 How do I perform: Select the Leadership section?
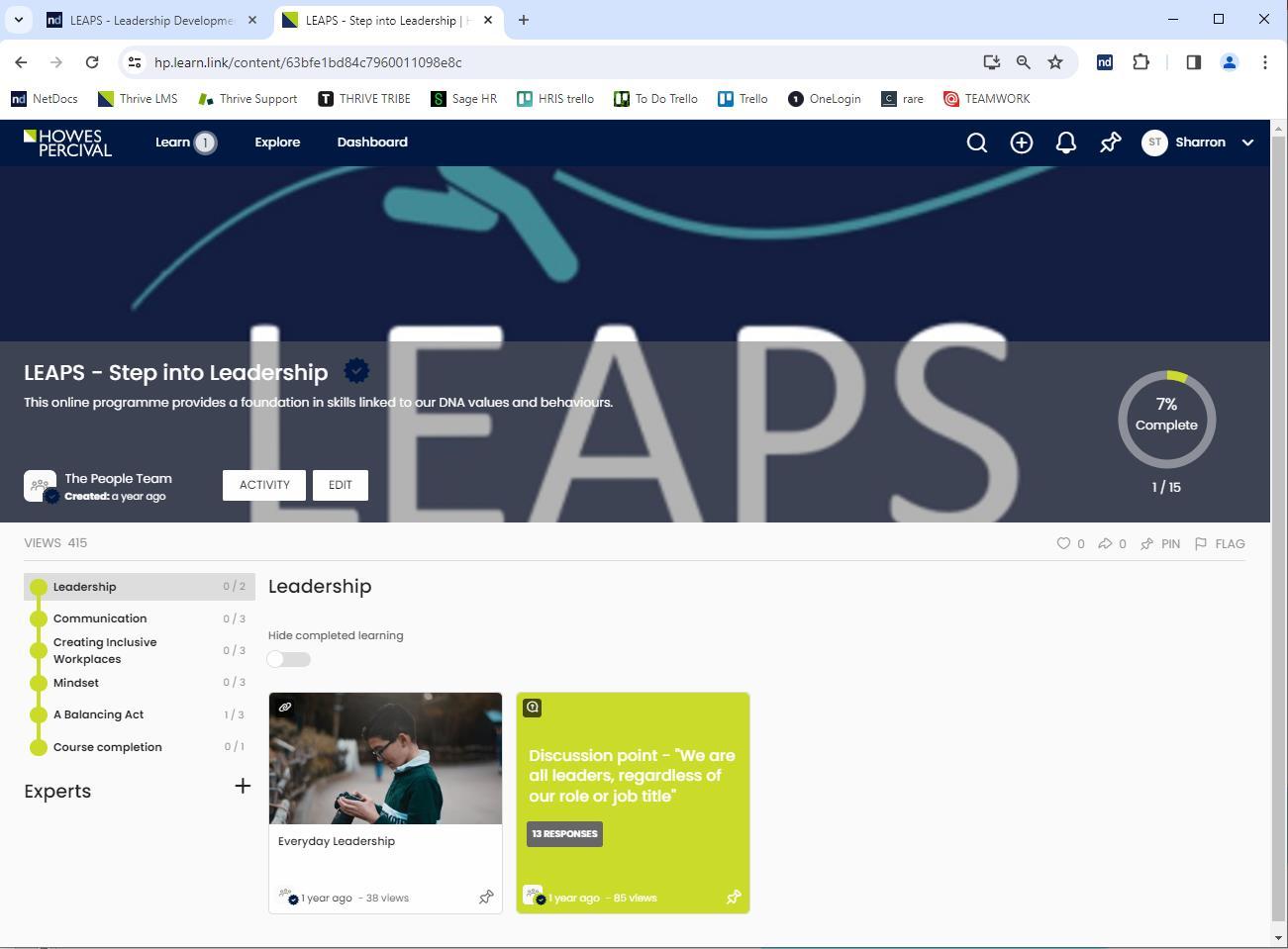[140, 587]
